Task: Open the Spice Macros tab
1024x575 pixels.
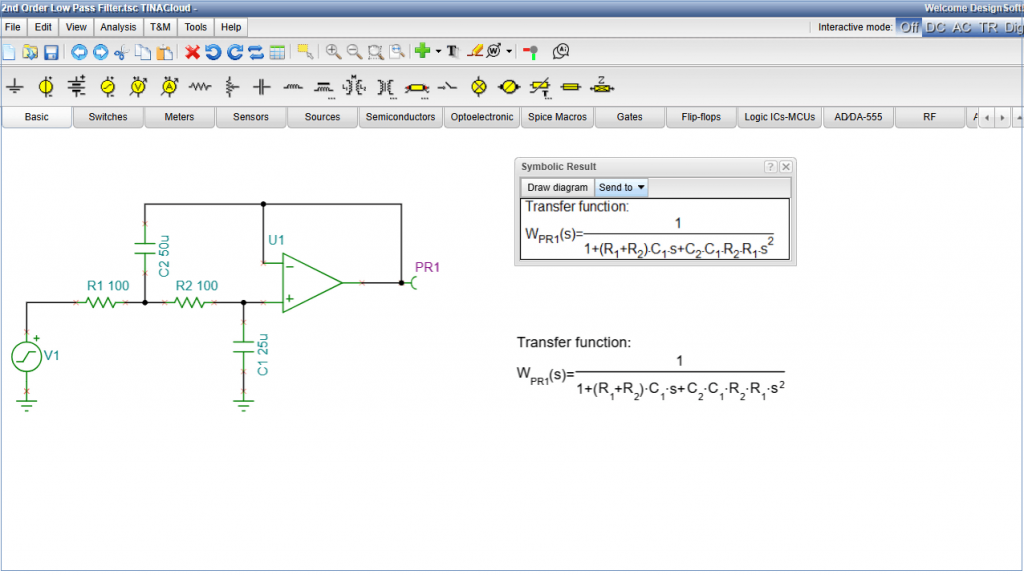Action: 557,117
